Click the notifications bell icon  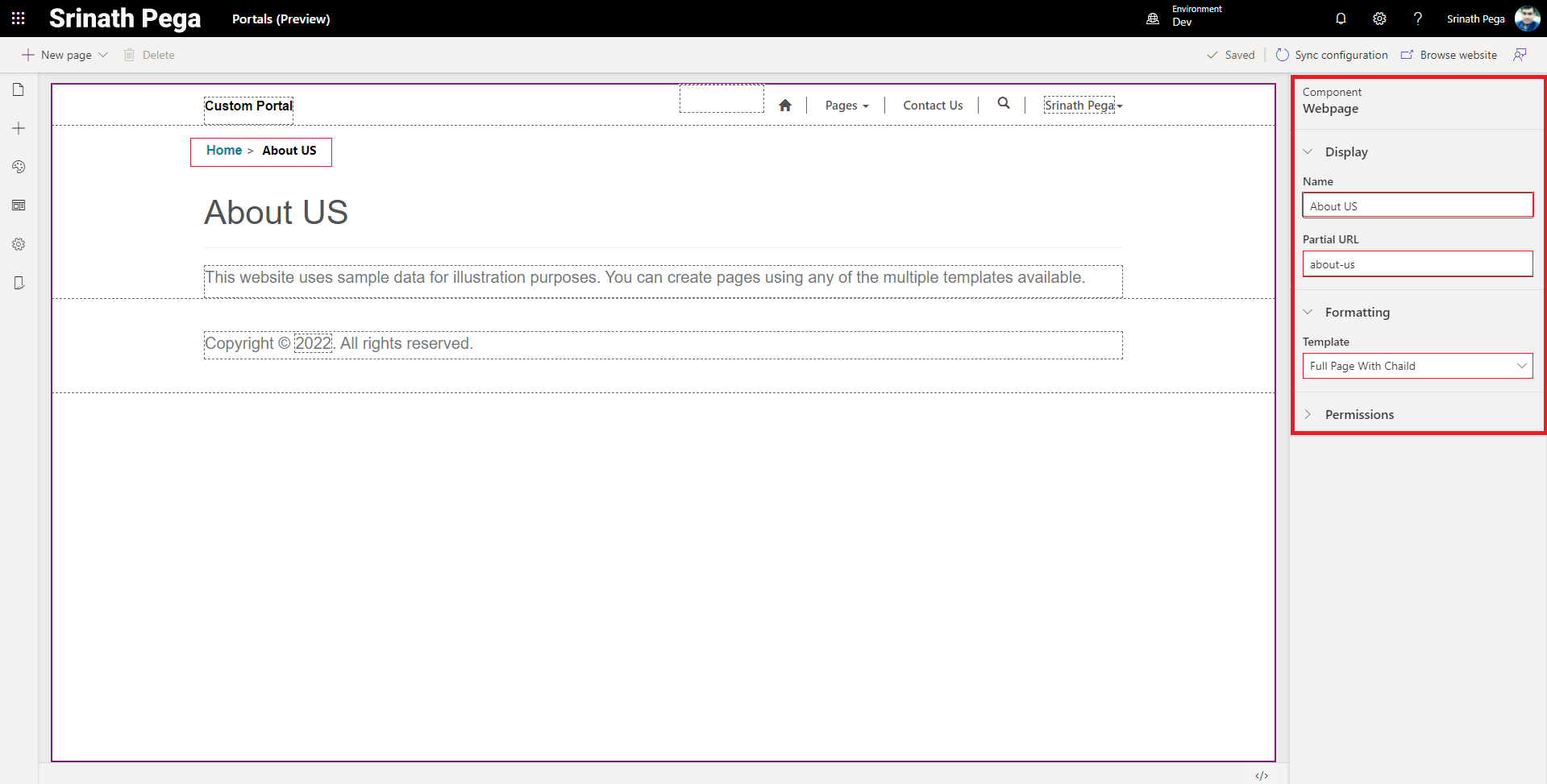[1341, 19]
